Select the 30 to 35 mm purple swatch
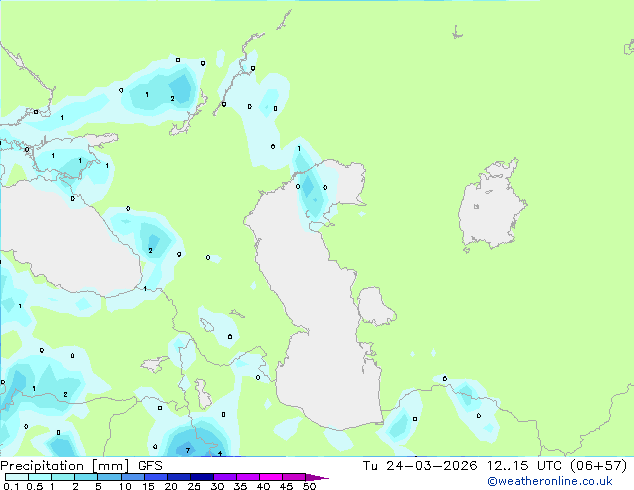The image size is (634, 490). [225, 477]
